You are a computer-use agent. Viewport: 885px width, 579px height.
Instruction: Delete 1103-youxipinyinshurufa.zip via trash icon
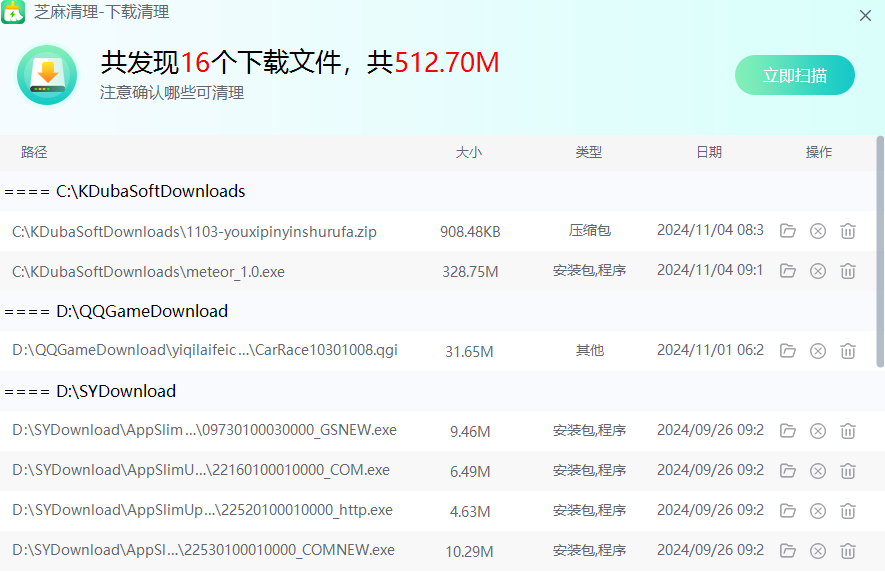tap(848, 231)
